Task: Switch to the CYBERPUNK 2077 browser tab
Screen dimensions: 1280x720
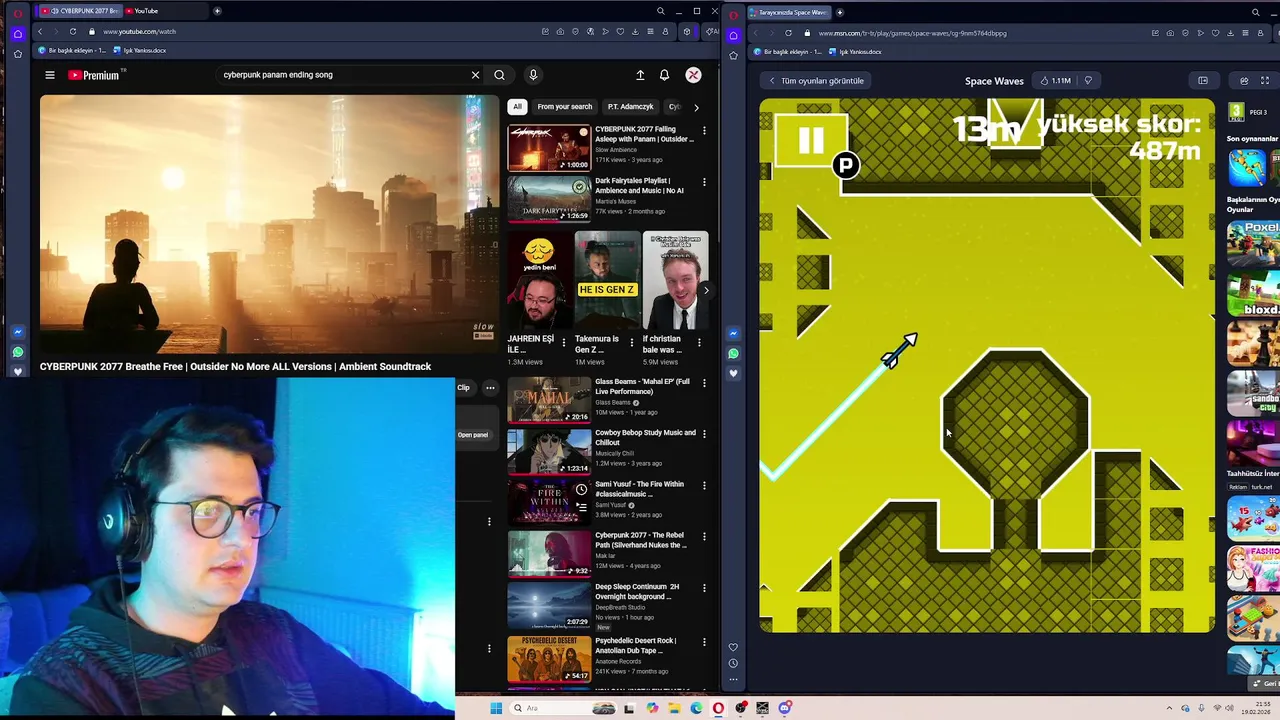Action: pyautogui.click(x=80, y=11)
